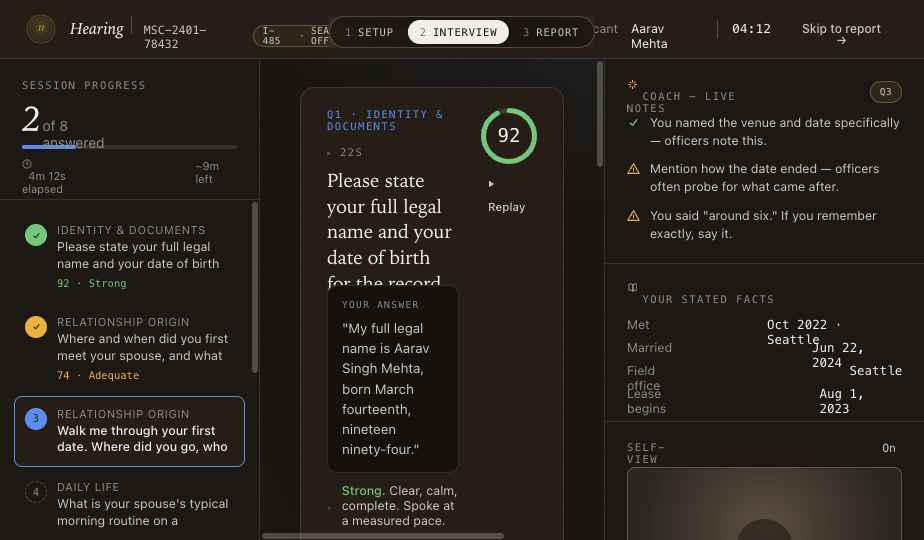
Task: Select the Interview step tab
Action: (458, 32)
